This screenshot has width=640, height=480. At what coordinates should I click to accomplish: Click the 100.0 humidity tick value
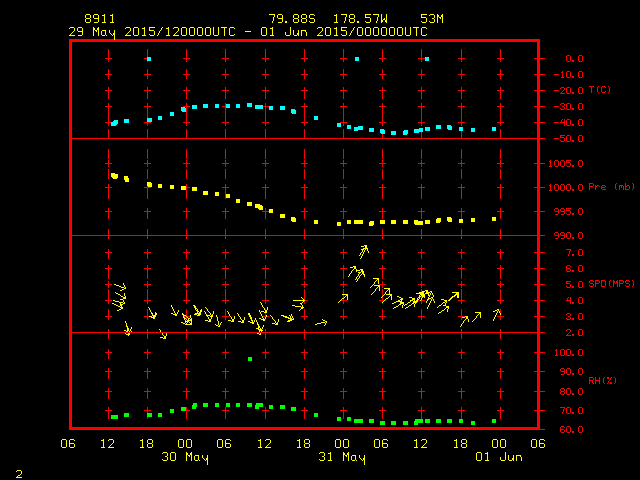pos(569,353)
